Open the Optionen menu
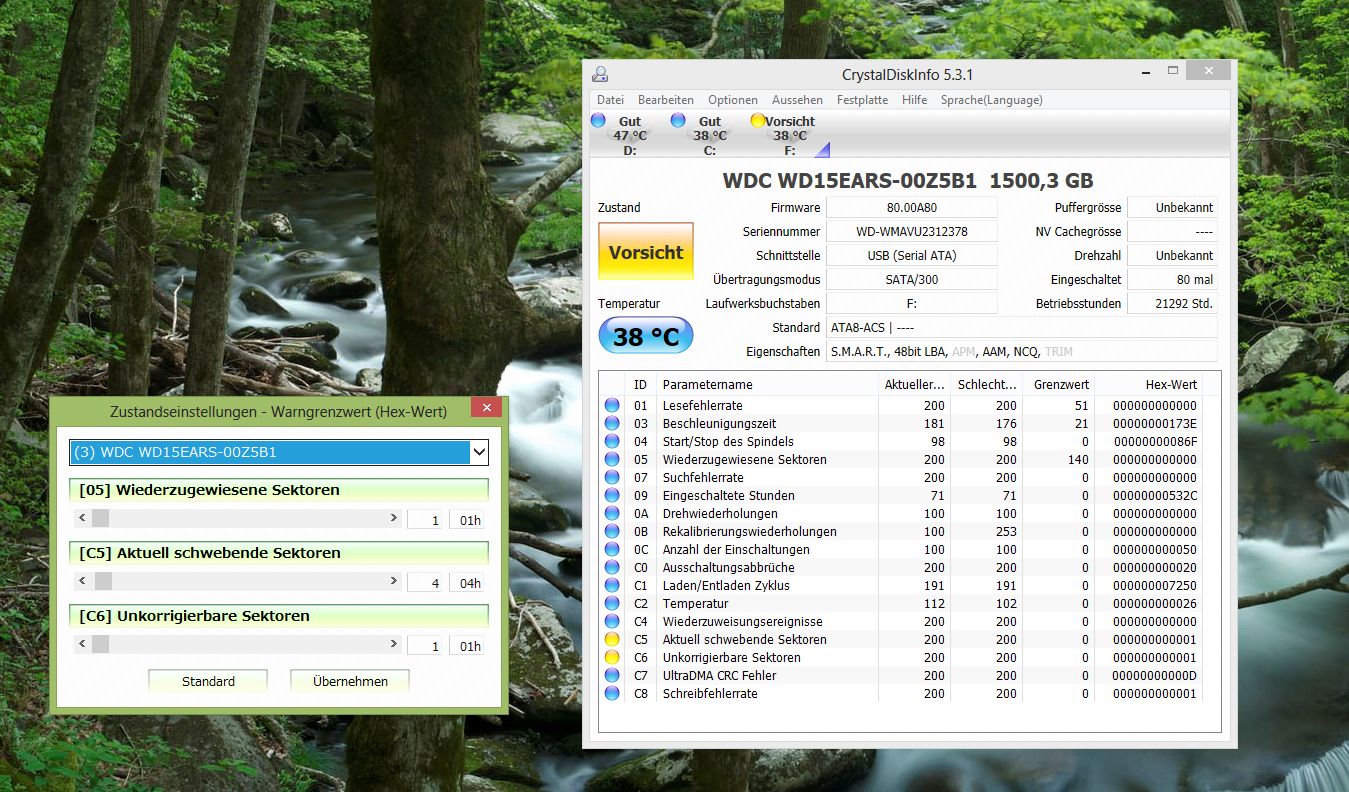The height and width of the screenshot is (792, 1349). click(x=733, y=100)
